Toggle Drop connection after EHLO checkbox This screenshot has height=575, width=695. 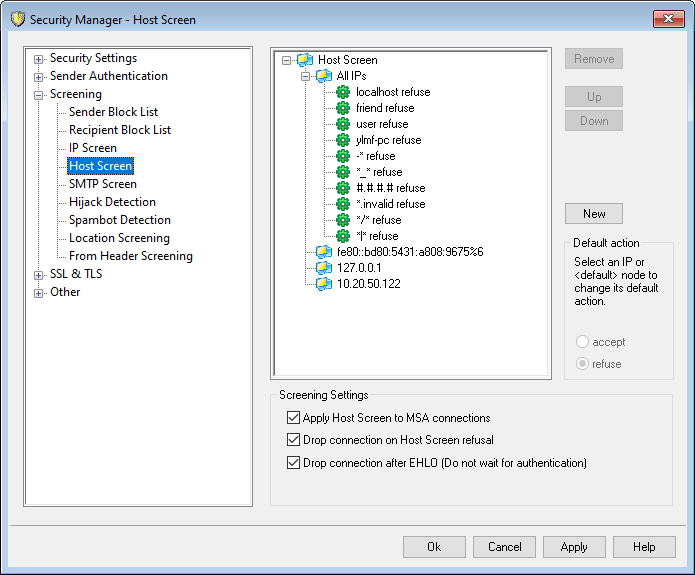[x=293, y=463]
